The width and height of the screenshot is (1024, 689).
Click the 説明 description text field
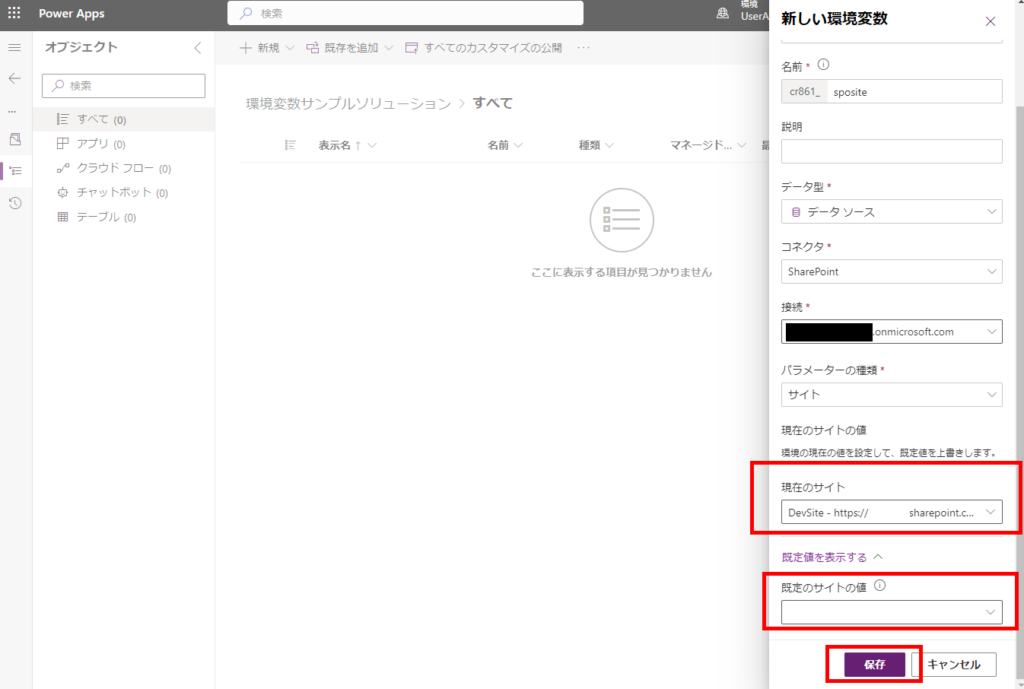891,152
